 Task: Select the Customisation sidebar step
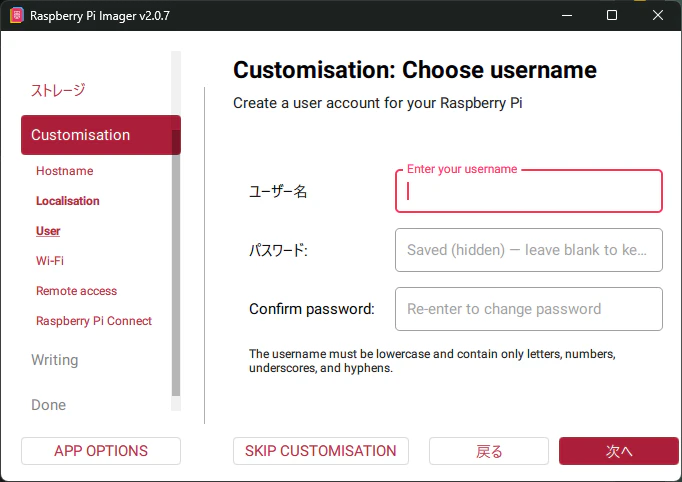[x=100, y=135]
